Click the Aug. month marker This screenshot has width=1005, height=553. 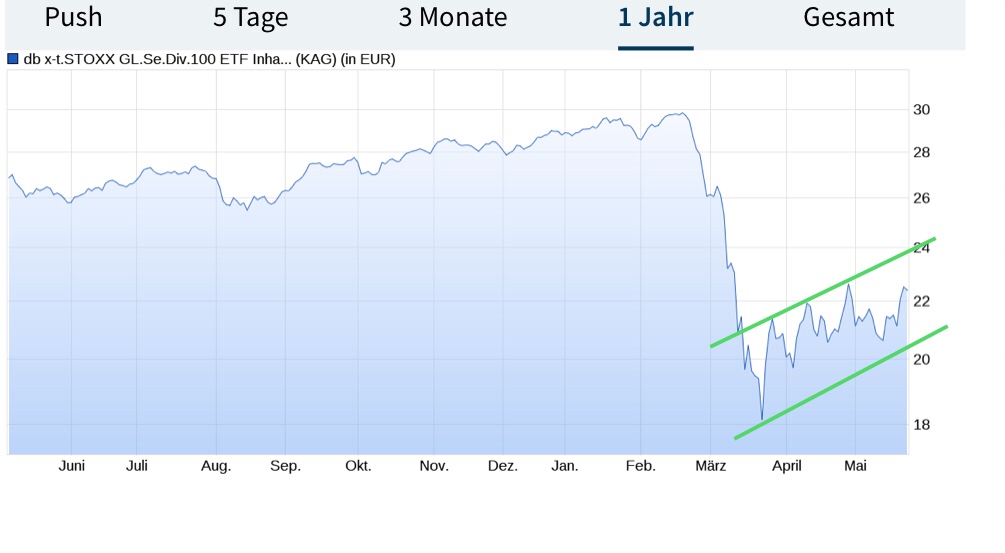click(216, 466)
